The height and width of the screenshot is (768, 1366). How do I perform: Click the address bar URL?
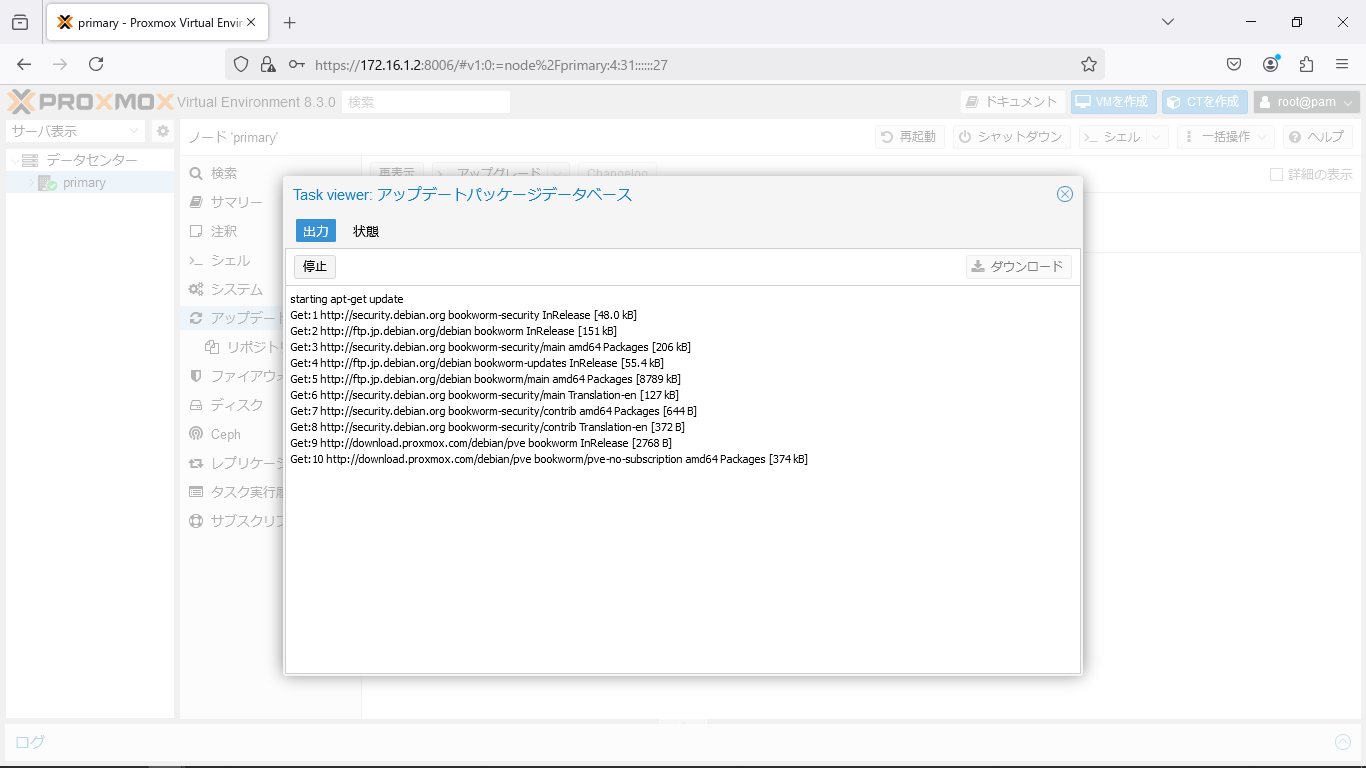[491, 65]
